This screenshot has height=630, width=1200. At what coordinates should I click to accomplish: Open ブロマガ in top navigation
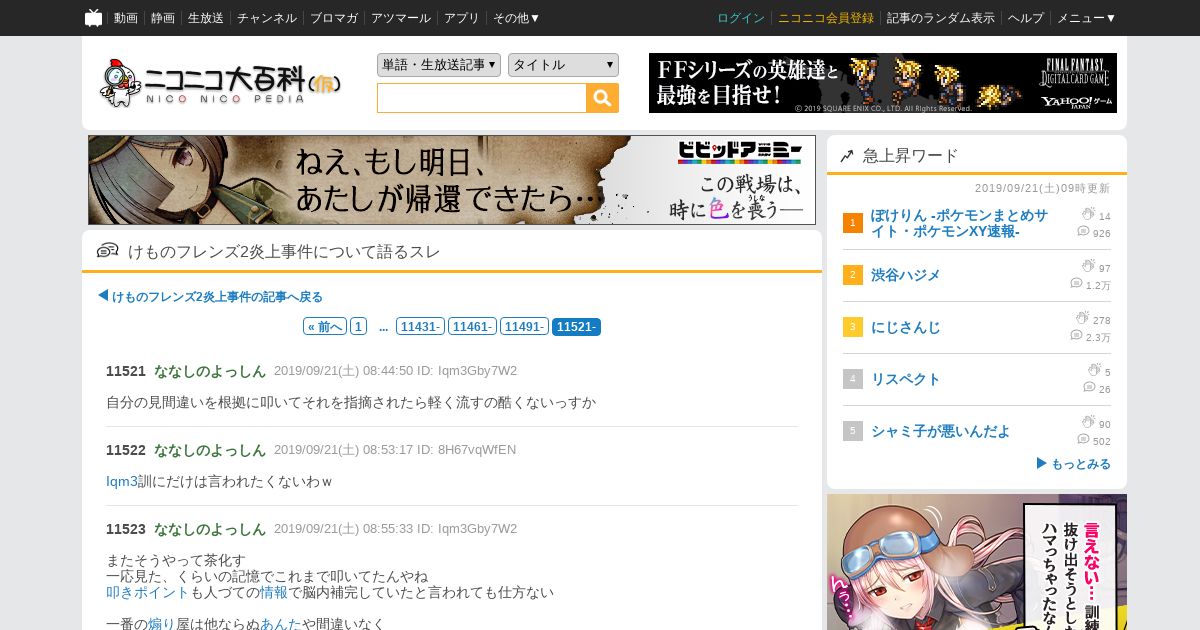pyautogui.click(x=334, y=18)
